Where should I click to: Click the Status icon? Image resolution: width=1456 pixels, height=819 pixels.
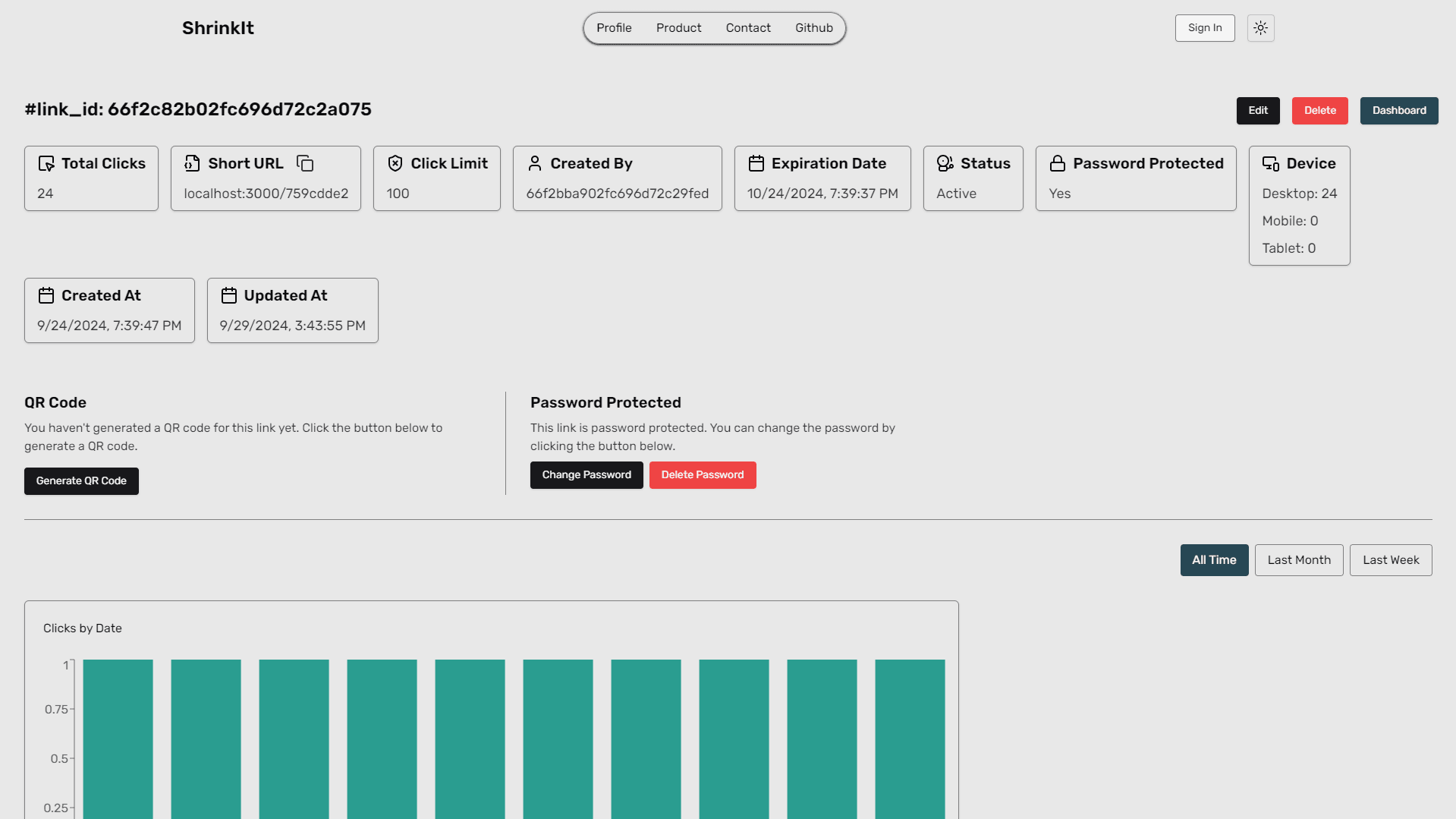click(x=945, y=163)
